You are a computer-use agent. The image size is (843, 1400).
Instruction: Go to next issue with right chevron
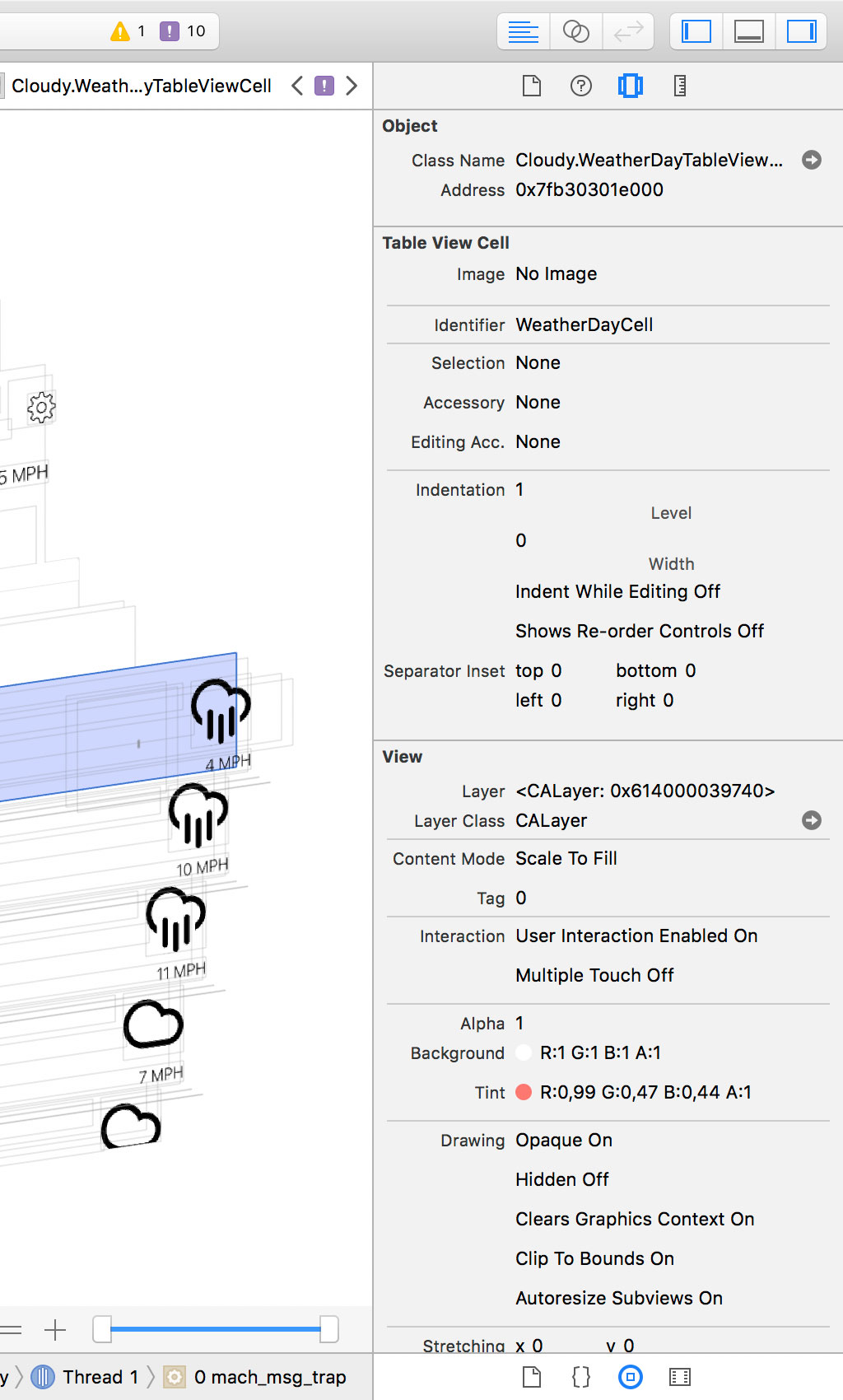[352, 86]
